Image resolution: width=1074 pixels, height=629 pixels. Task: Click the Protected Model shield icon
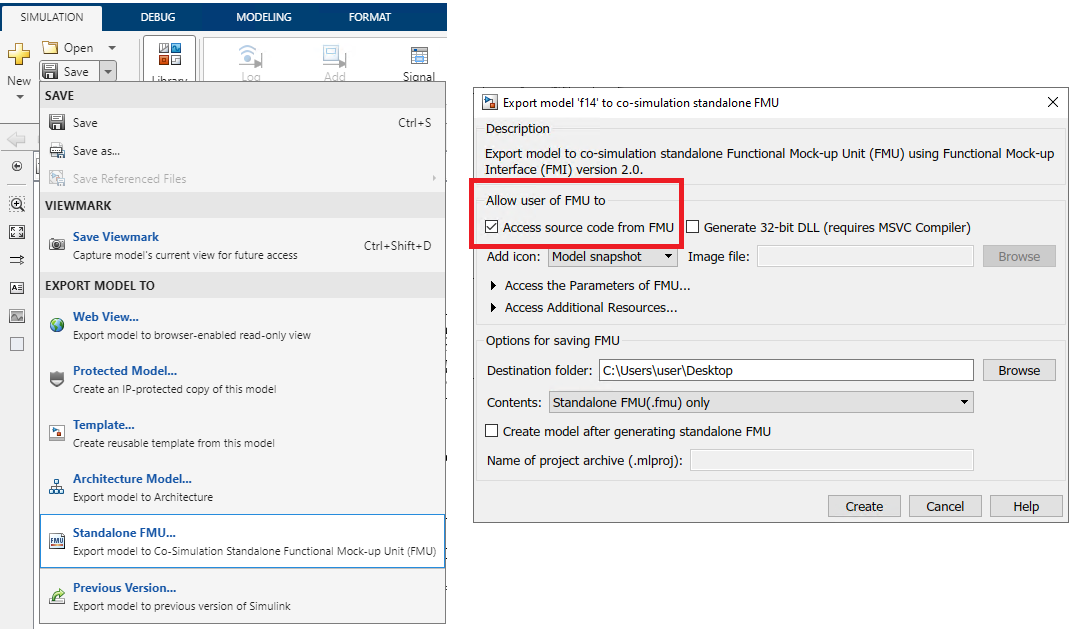pos(57,379)
